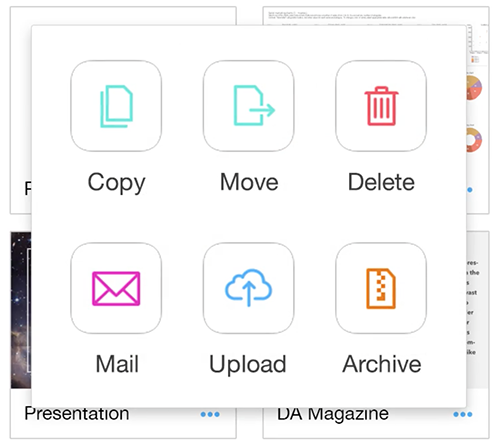Select the Delete label

(x=381, y=182)
